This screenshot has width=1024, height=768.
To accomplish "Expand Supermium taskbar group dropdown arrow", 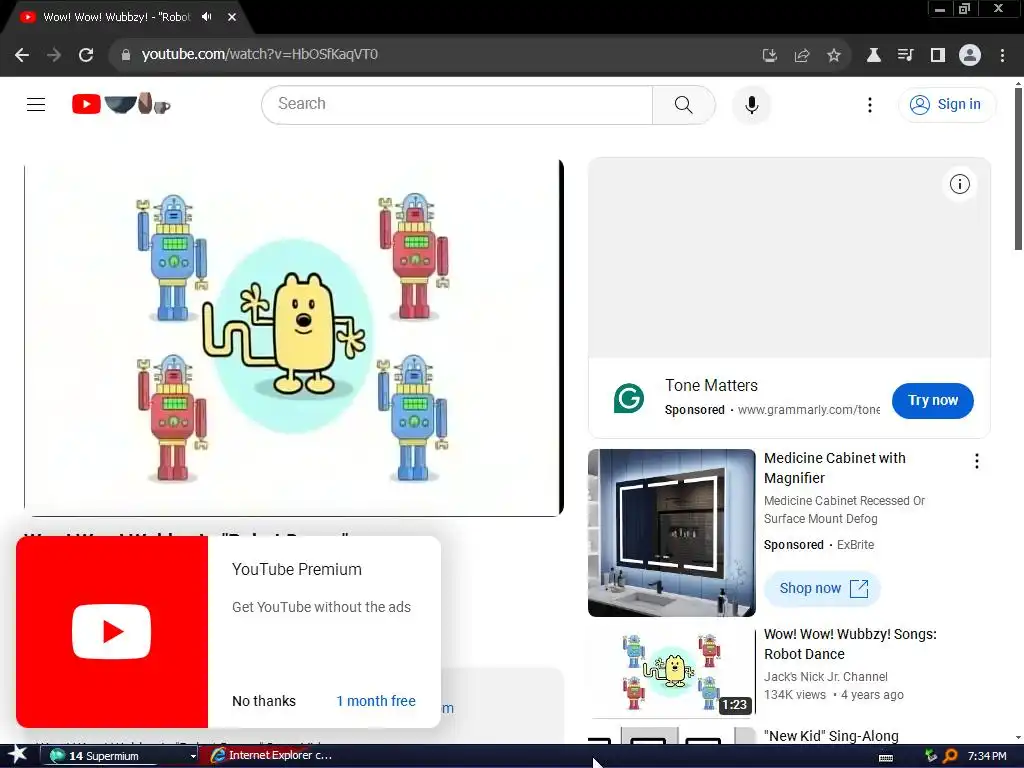I will (x=193, y=756).
